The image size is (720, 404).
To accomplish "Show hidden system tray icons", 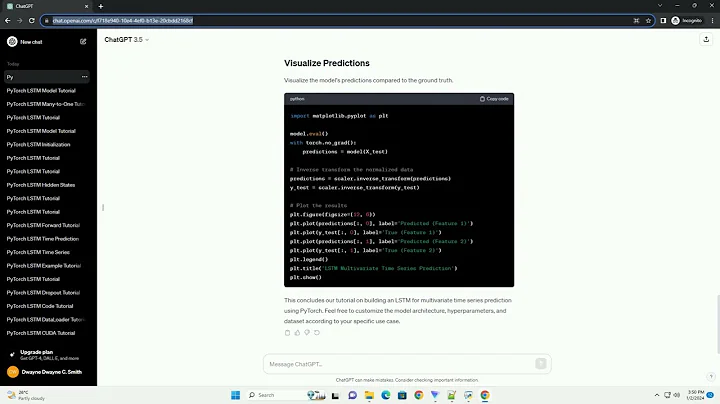I will (x=657, y=395).
